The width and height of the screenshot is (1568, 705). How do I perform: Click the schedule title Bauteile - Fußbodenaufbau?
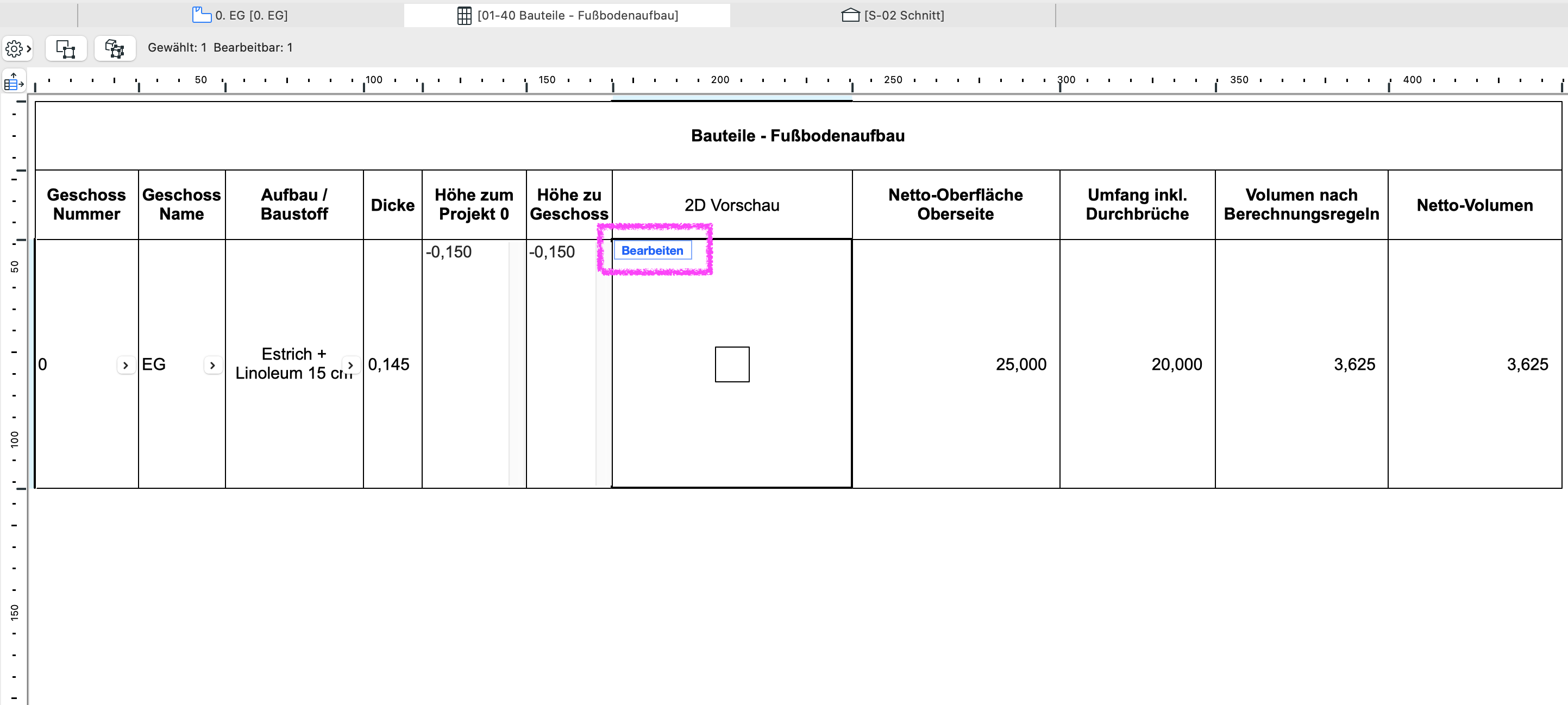point(798,136)
